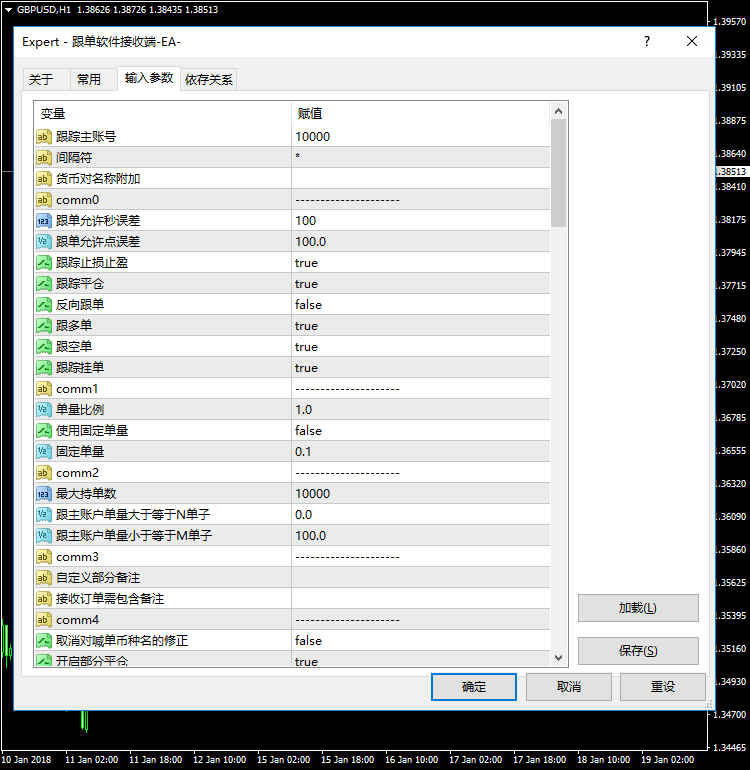The image size is (750, 770).
Task: Click the boolean icon beside 反向跟单
Action: [x=44, y=305]
